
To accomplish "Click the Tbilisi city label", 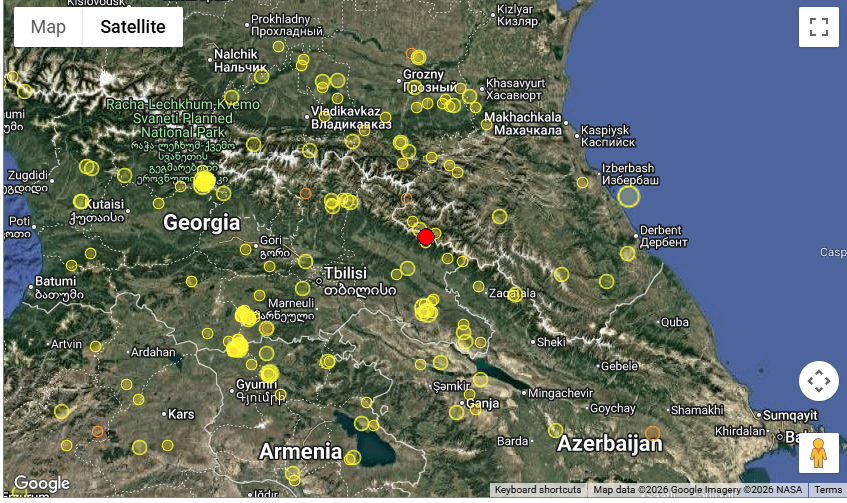I will click(345, 273).
